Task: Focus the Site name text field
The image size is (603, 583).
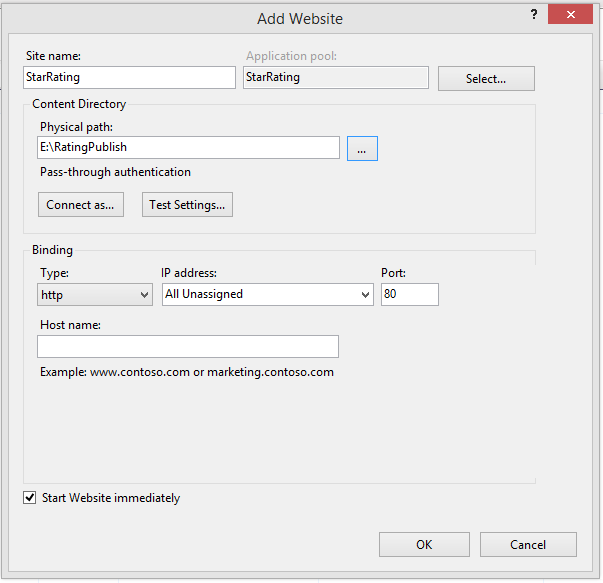Action: click(129, 77)
